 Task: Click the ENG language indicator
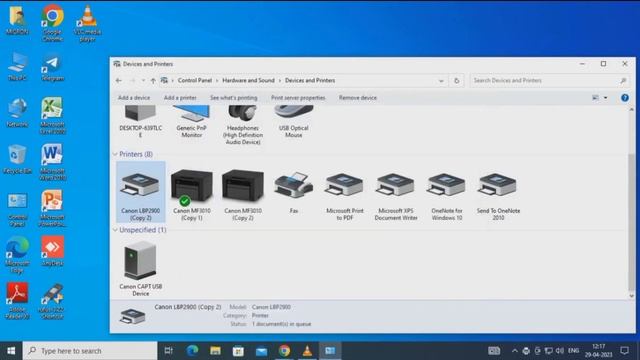[x=573, y=351]
